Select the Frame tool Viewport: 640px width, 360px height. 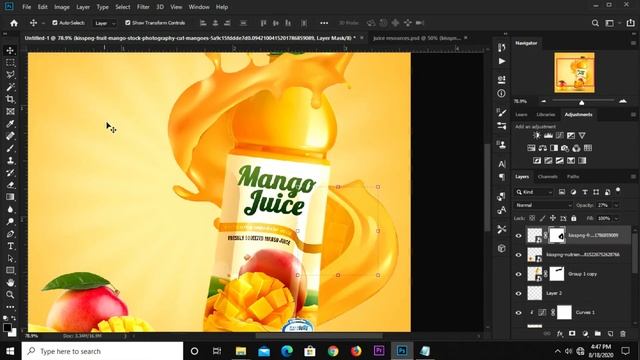(x=10, y=111)
